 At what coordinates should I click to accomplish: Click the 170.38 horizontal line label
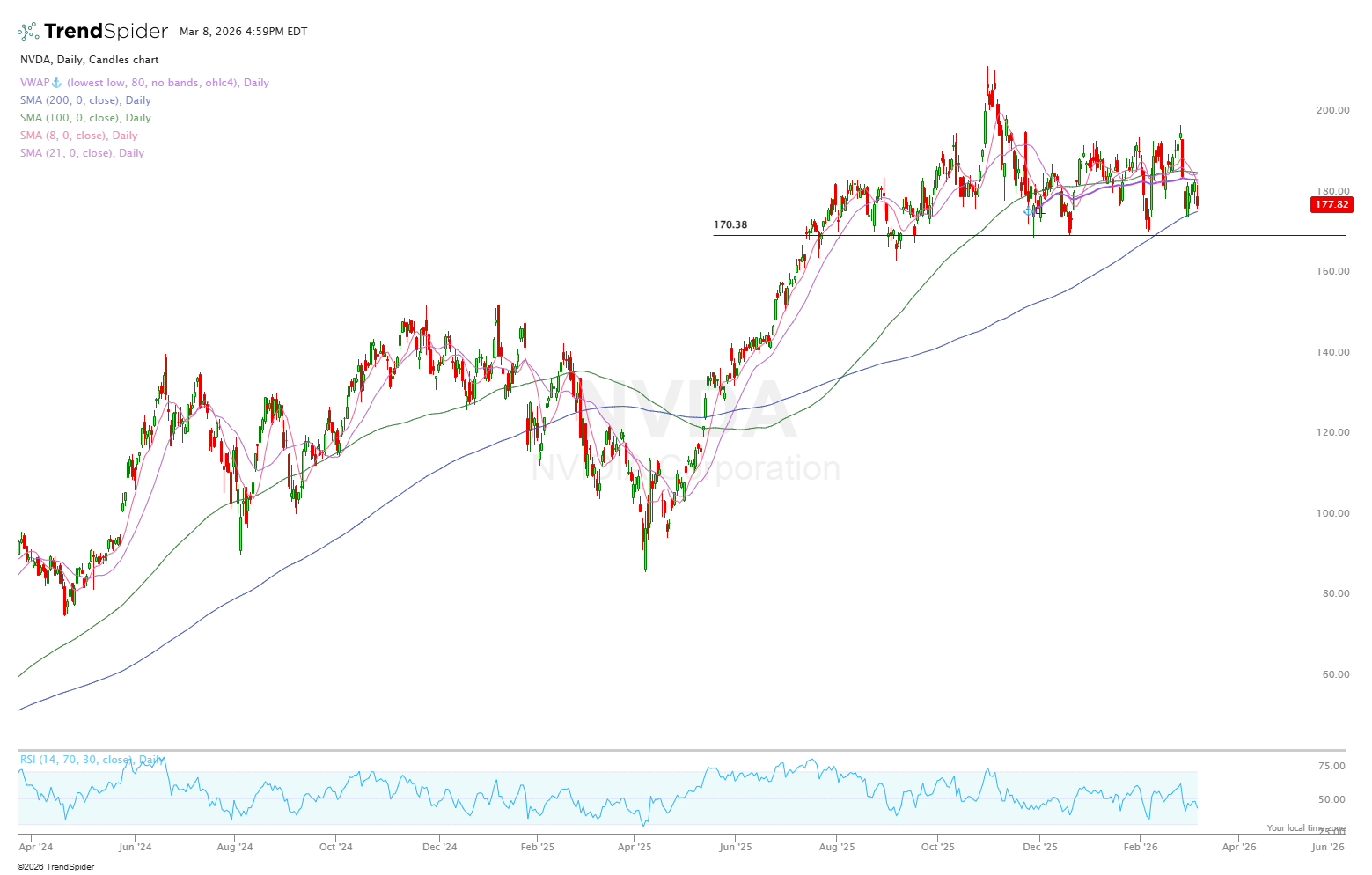(x=730, y=225)
